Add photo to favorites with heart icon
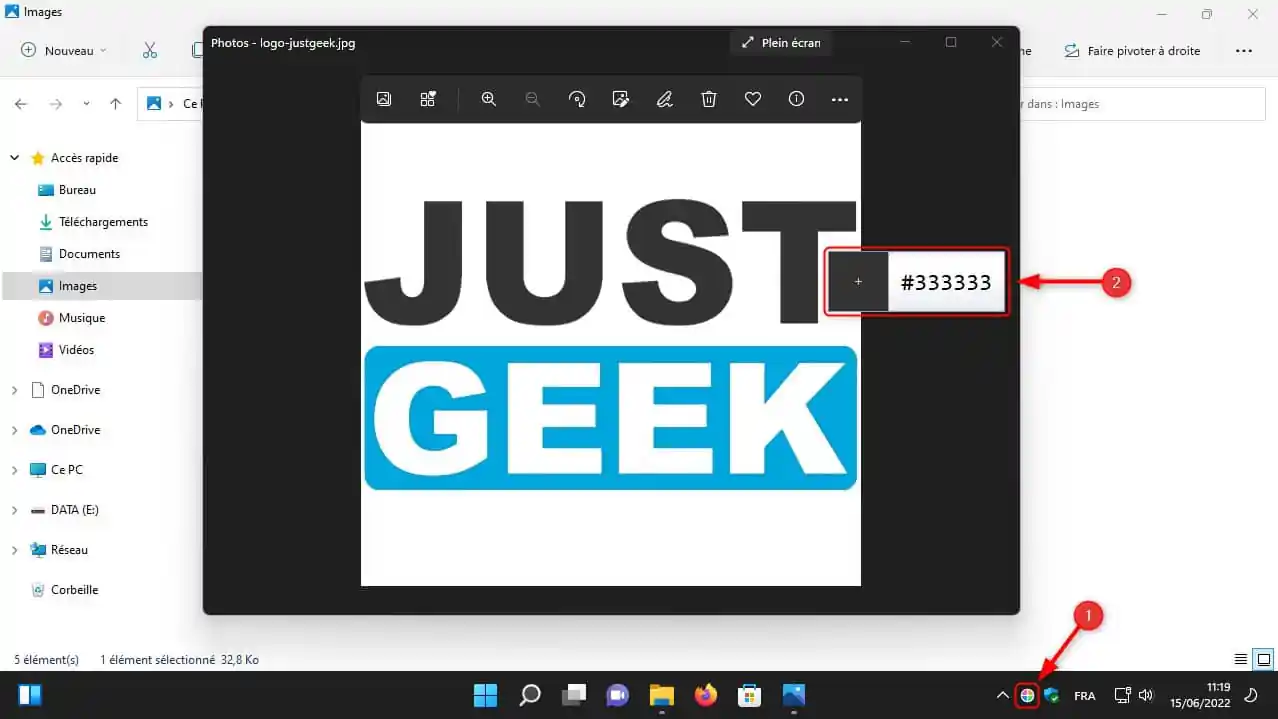 coord(753,99)
